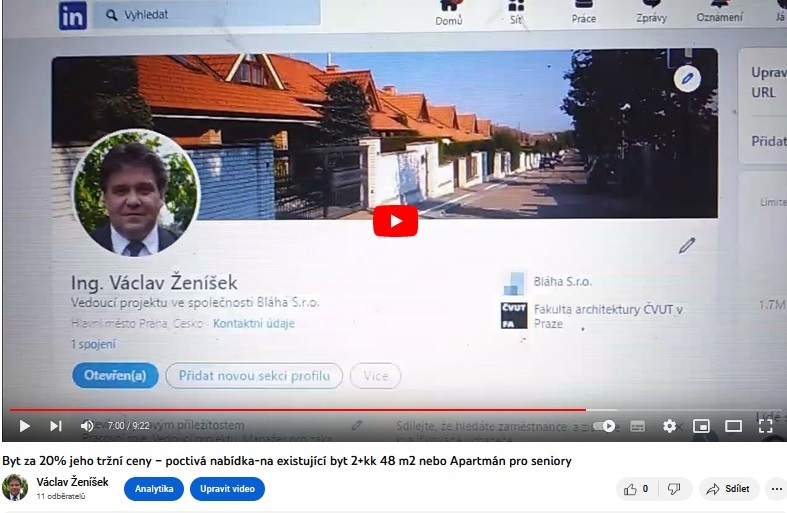Click the 11 odběratelů subscriber count
This screenshot has height=513, width=787.
pyautogui.click(x=61, y=496)
